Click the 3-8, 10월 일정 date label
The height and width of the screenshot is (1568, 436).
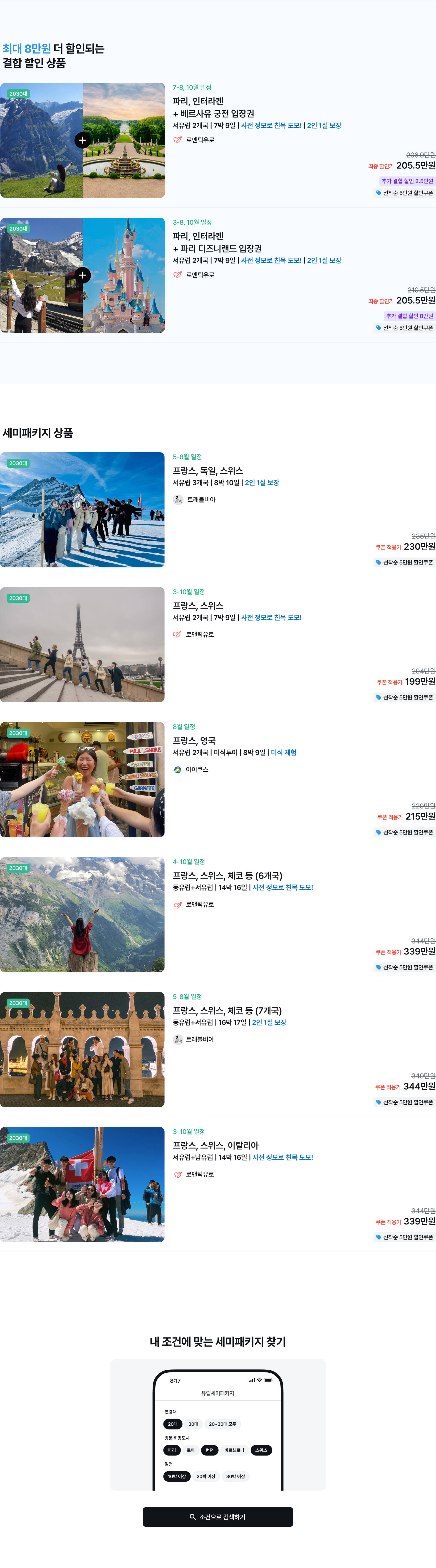click(x=192, y=223)
